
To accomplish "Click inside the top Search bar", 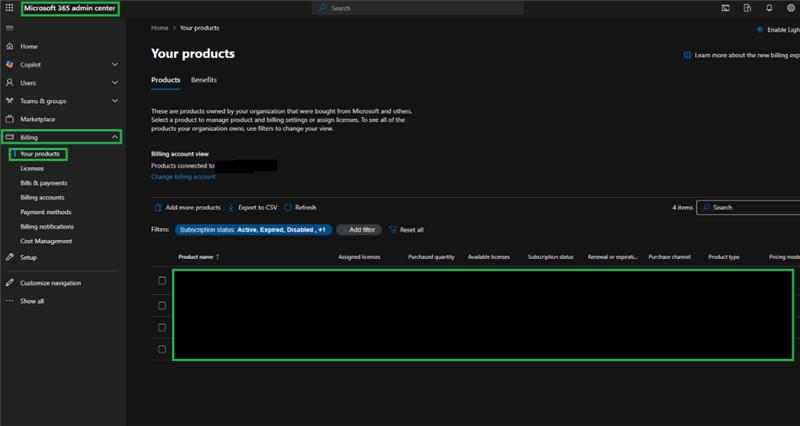I will [418, 8].
